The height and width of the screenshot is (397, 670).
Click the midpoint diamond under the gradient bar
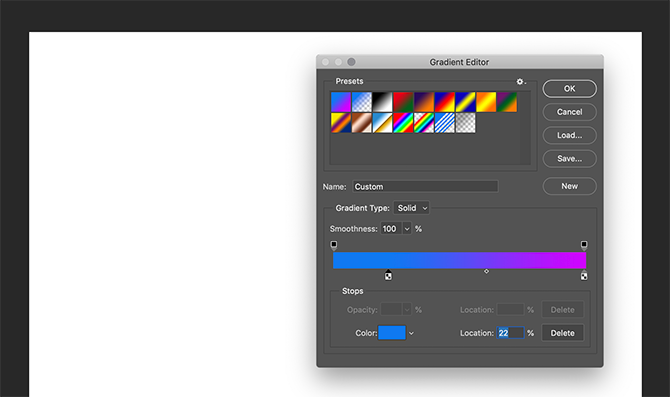(x=486, y=271)
